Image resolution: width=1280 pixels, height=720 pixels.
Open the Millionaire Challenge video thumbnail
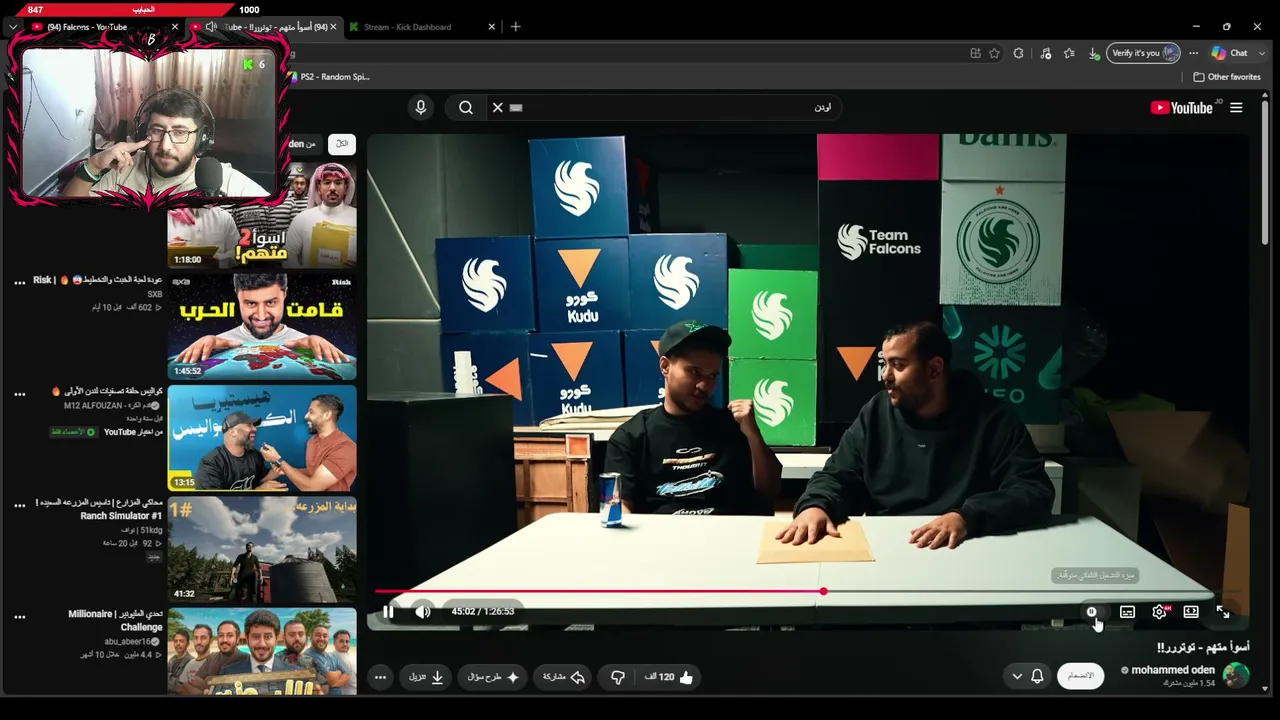(x=262, y=651)
